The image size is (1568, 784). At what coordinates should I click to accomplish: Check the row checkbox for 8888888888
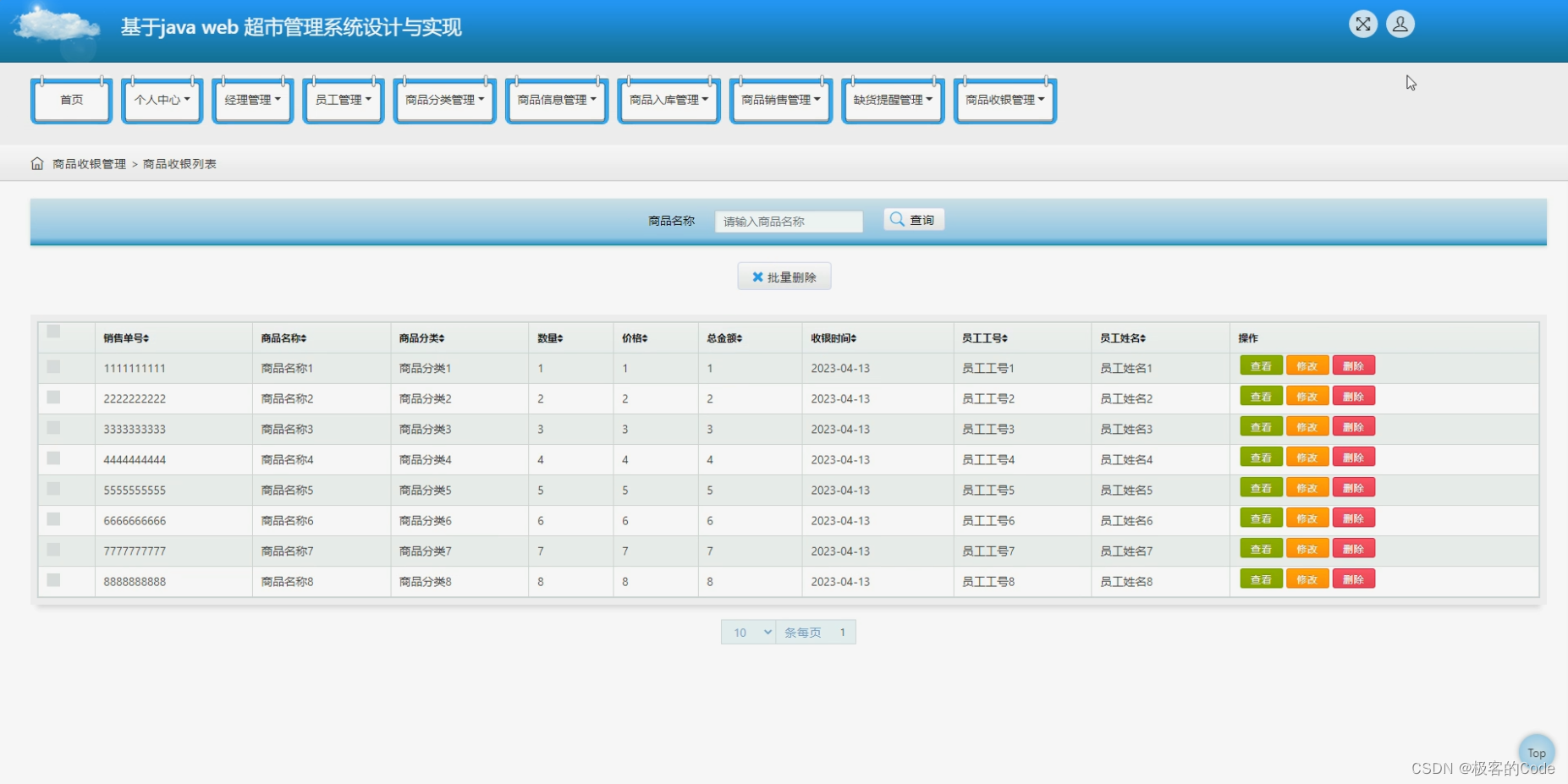click(x=53, y=580)
